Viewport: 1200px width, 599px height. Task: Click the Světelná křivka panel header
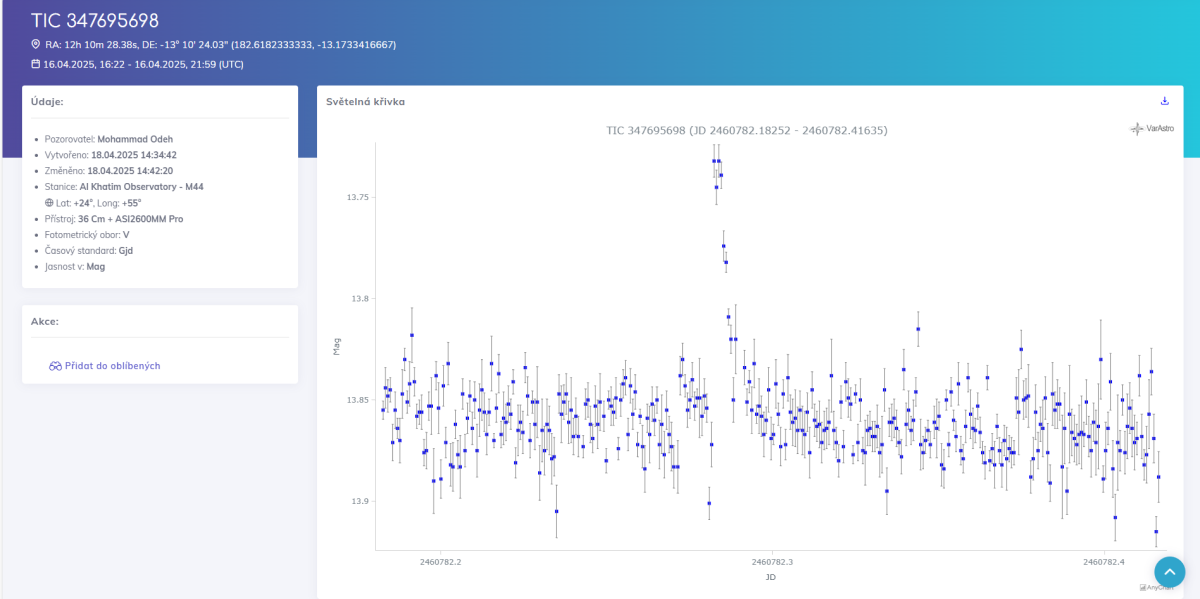(365, 102)
